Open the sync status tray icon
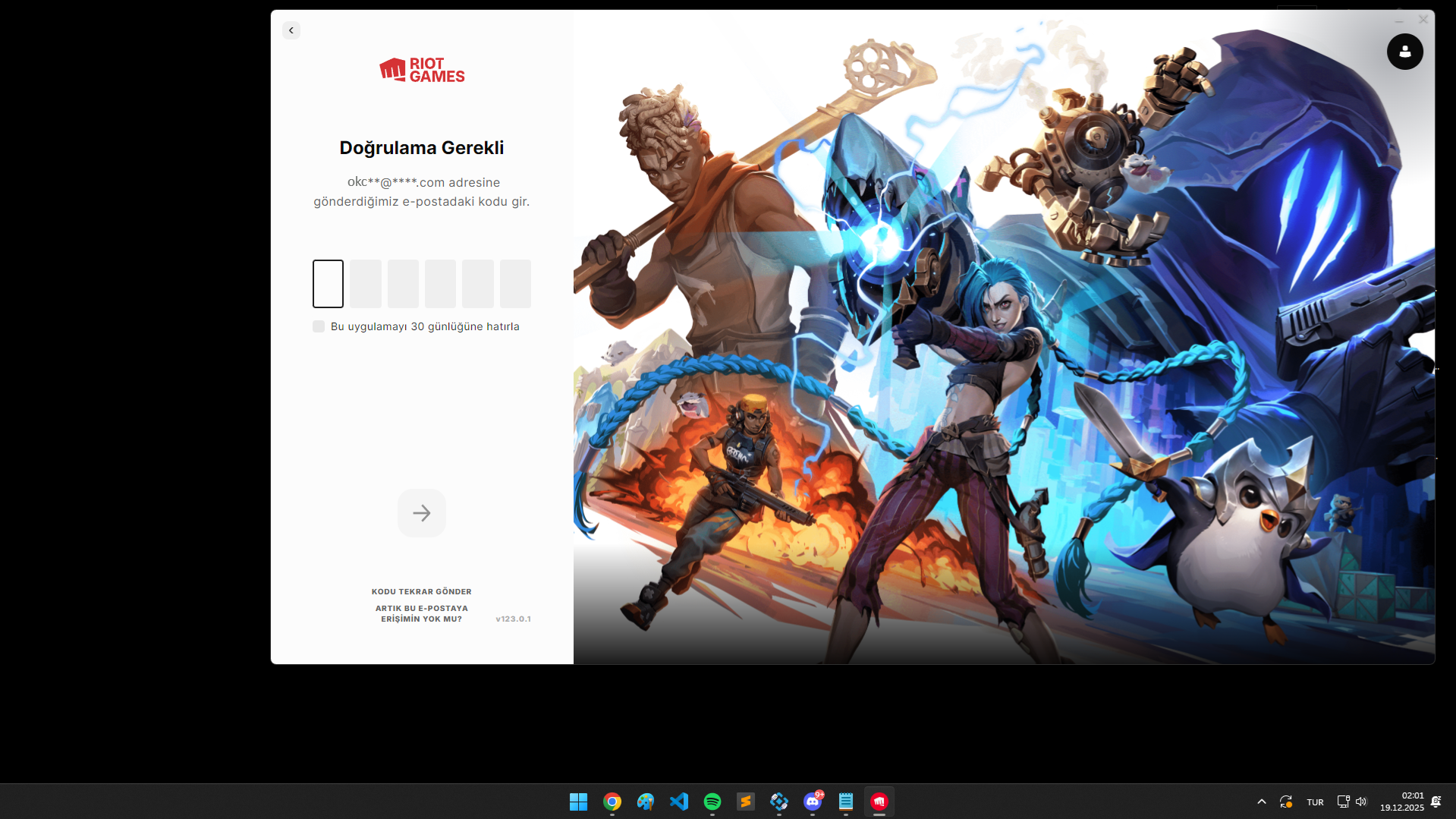The width and height of the screenshot is (1456, 819). click(x=1286, y=802)
